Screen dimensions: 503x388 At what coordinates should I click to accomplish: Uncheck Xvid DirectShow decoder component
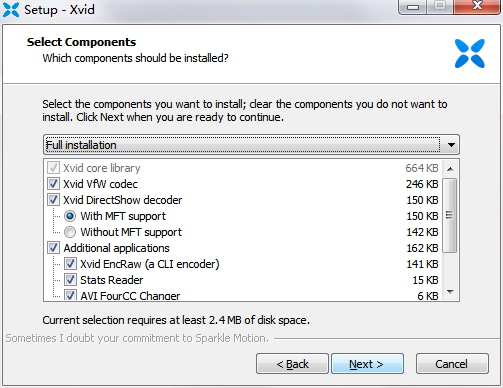click(53, 200)
